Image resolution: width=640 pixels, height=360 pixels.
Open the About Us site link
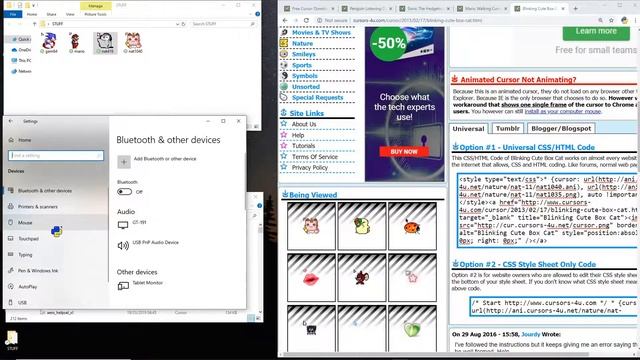tap(304, 124)
